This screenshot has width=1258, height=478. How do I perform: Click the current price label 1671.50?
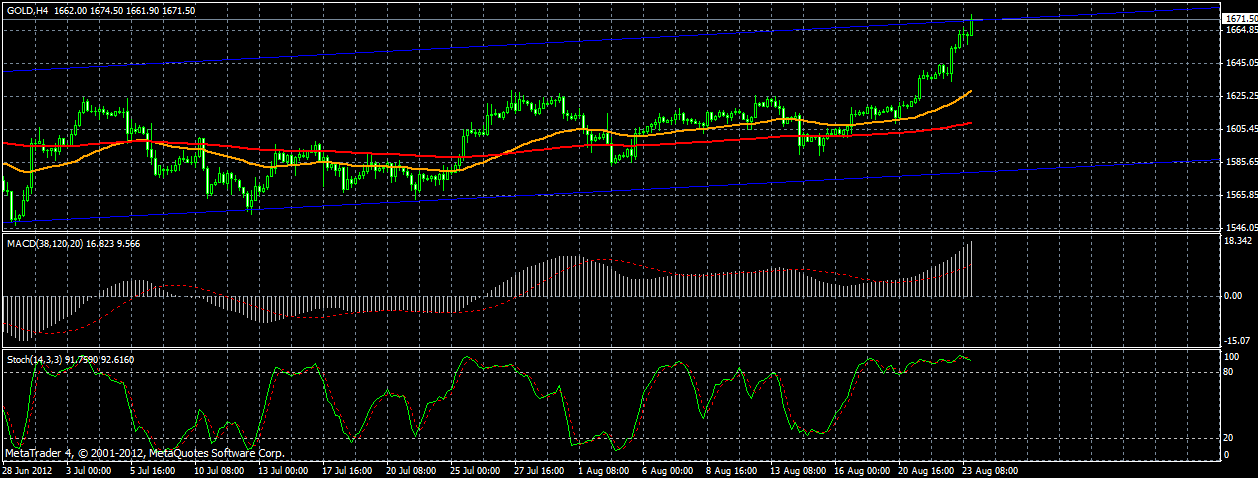tap(1240, 19)
